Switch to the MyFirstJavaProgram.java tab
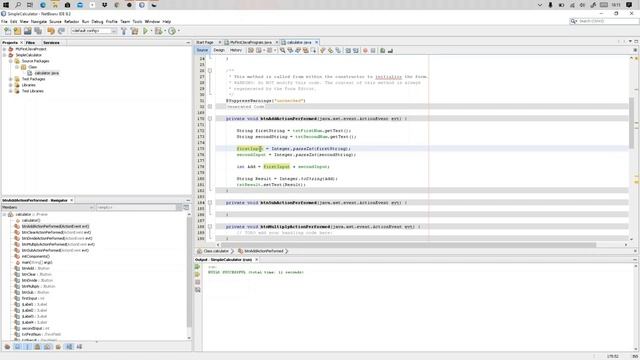The width and height of the screenshot is (640, 360). [251, 42]
